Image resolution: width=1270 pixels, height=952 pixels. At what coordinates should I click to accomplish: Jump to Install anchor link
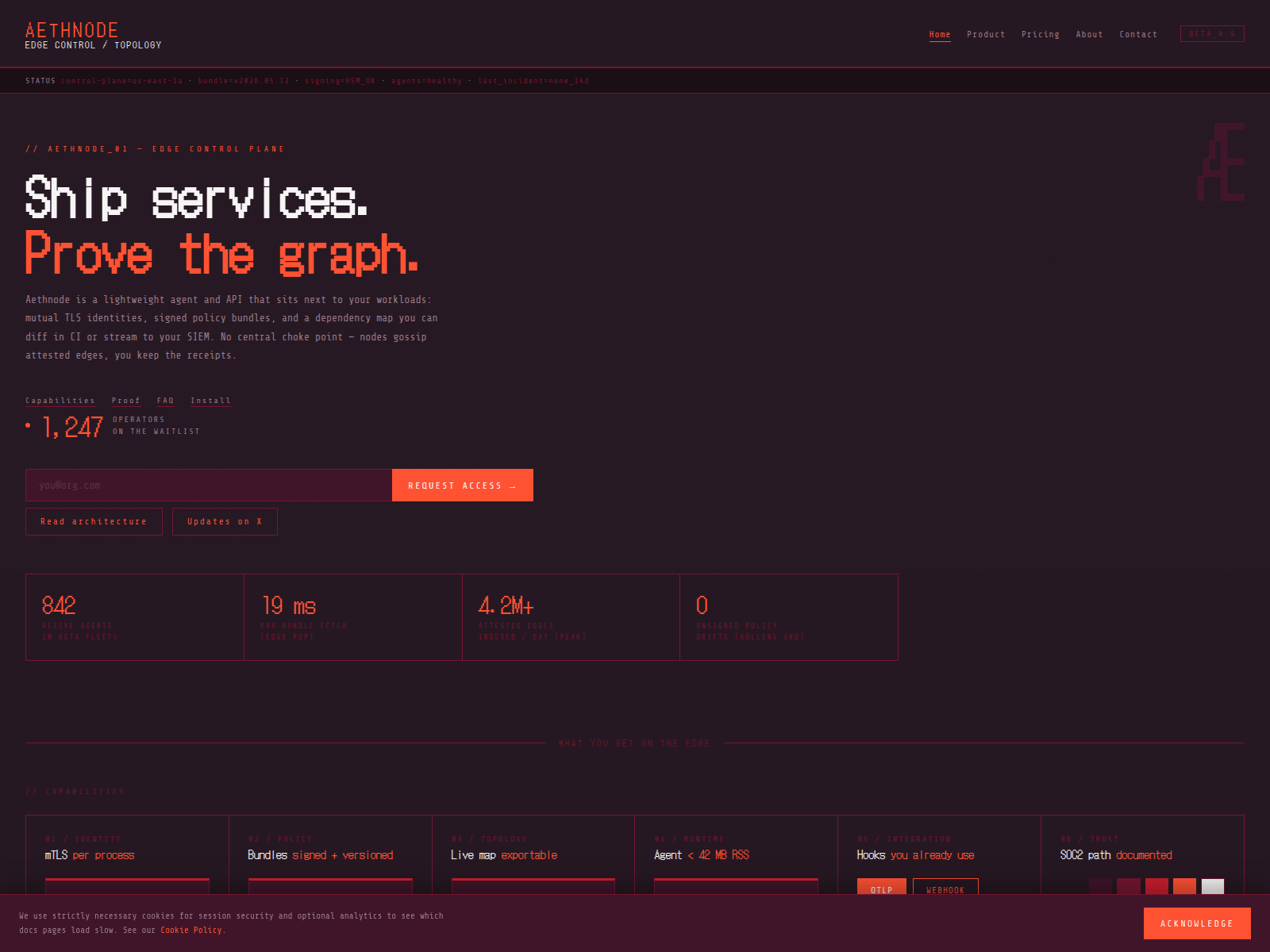pyautogui.click(x=210, y=401)
